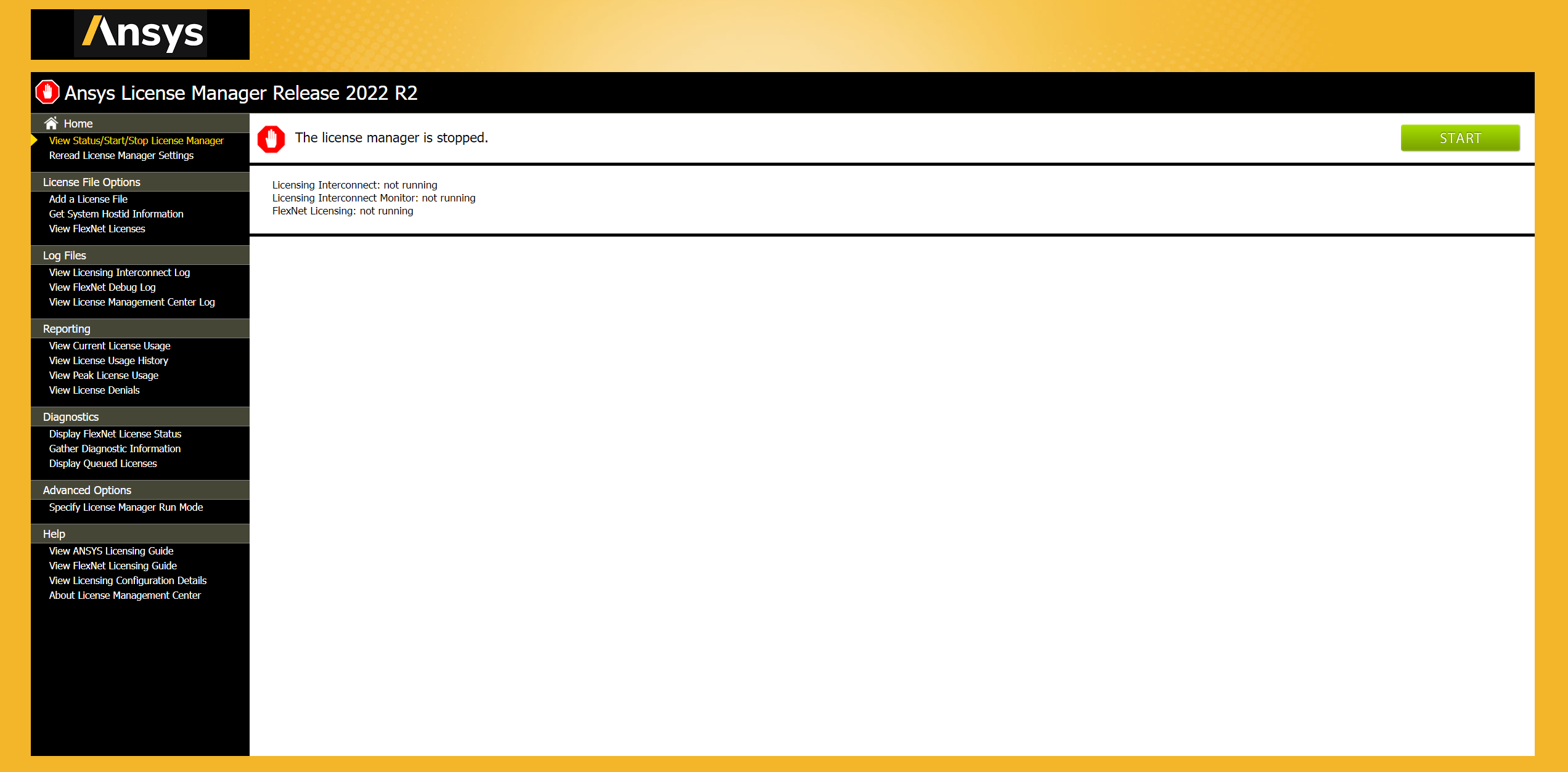The height and width of the screenshot is (772, 1568).
Task: Click the red stop hand status icon
Action: pyautogui.click(x=271, y=139)
